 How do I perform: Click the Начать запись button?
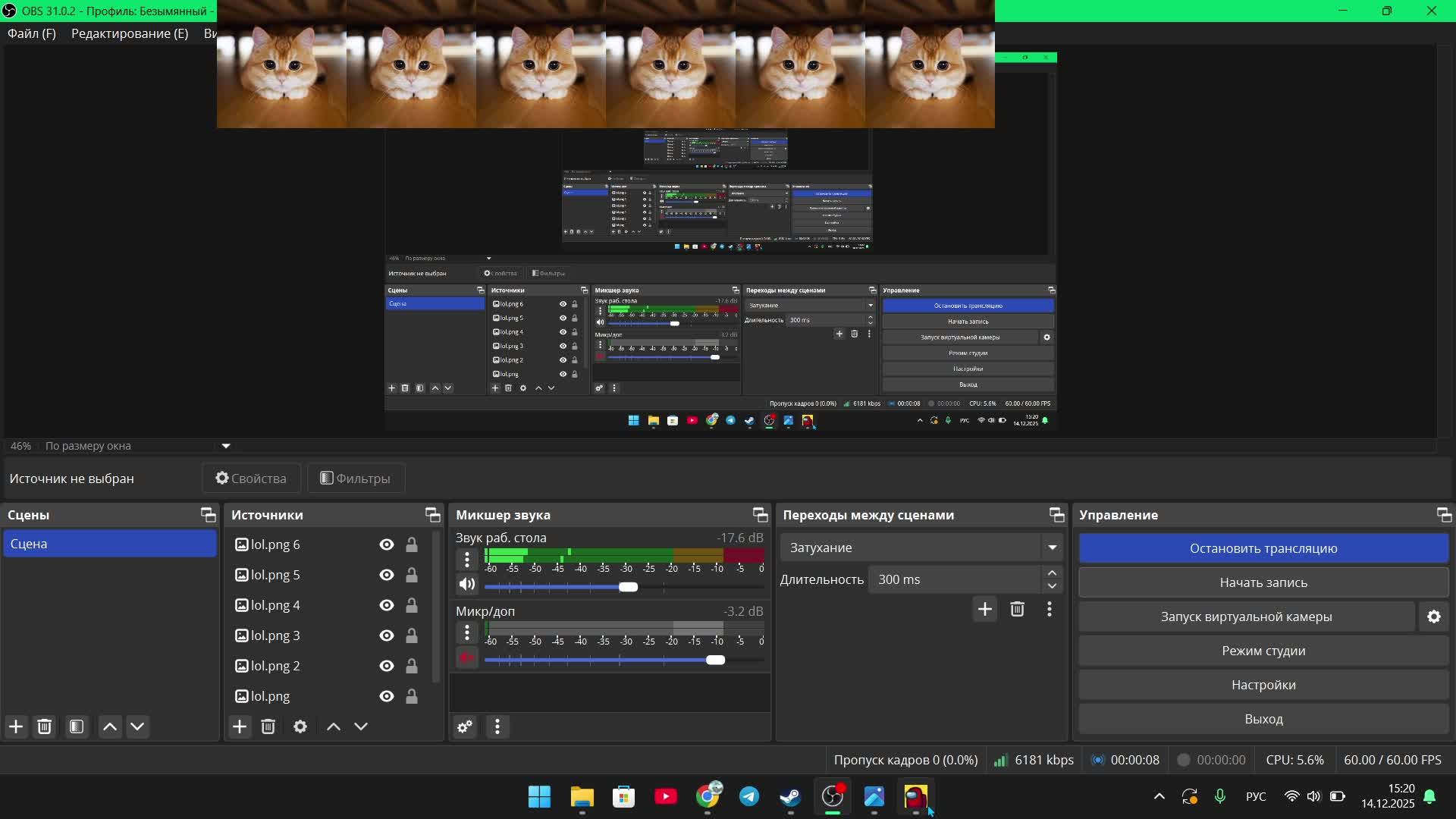1263,582
